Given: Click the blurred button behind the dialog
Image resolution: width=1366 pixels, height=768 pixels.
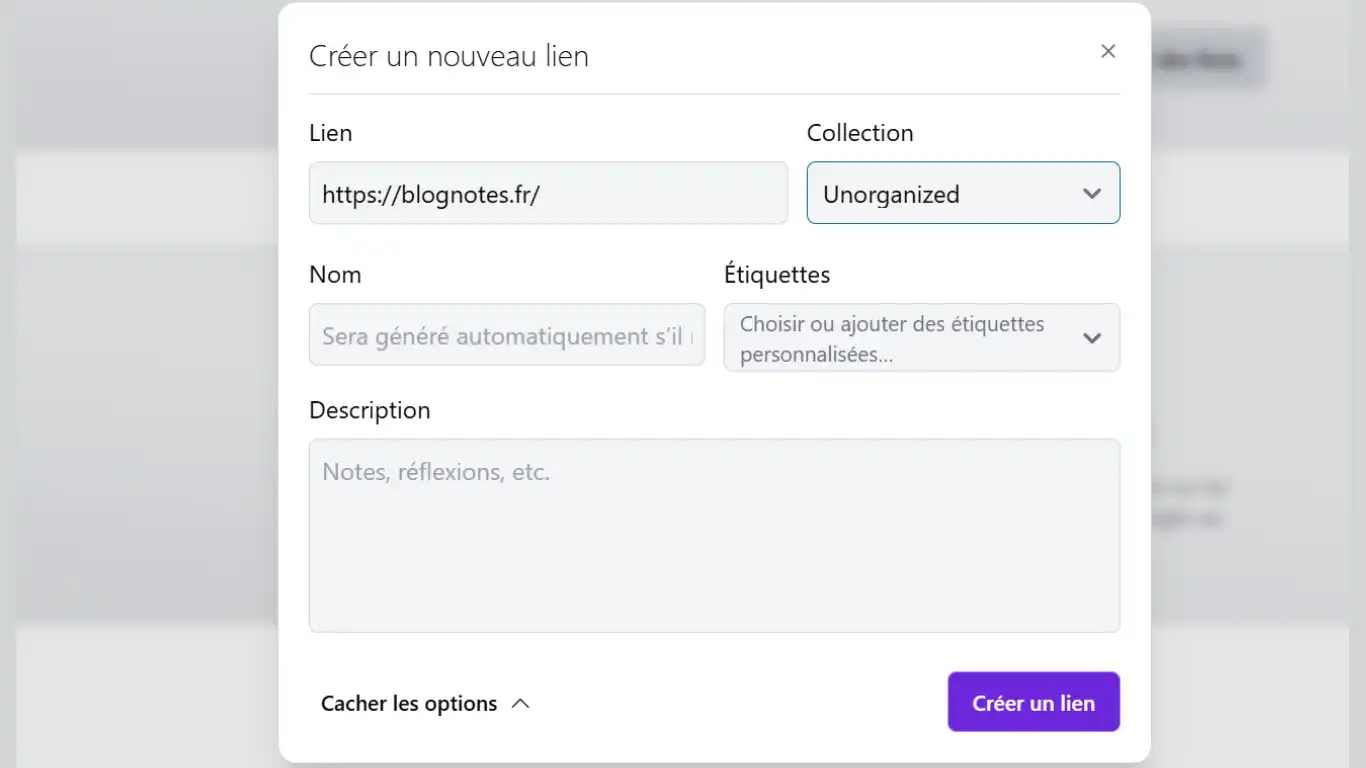Looking at the screenshot, I should pyautogui.click(x=1210, y=60).
